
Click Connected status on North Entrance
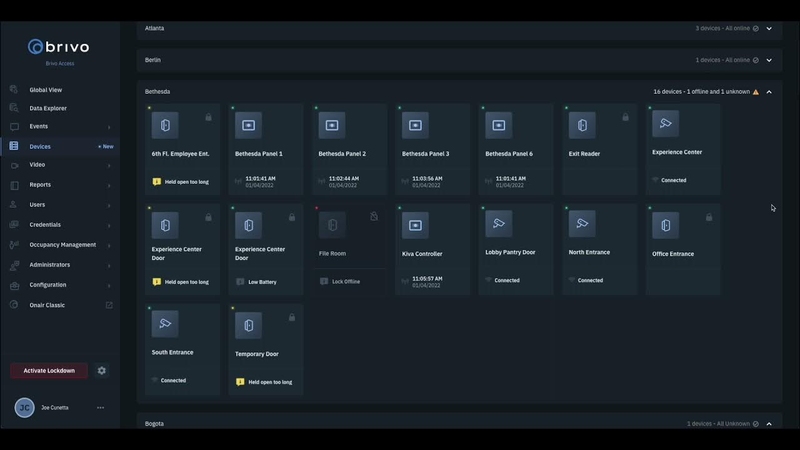tap(590, 281)
